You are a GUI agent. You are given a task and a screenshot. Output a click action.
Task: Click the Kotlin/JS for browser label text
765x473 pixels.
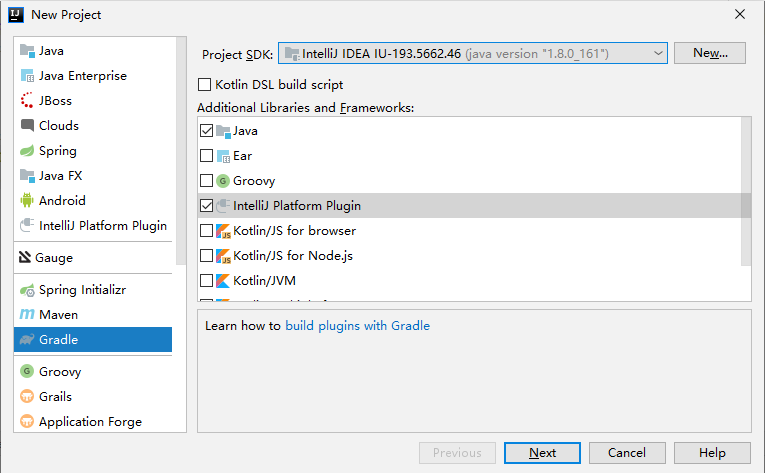coord(295,230)
